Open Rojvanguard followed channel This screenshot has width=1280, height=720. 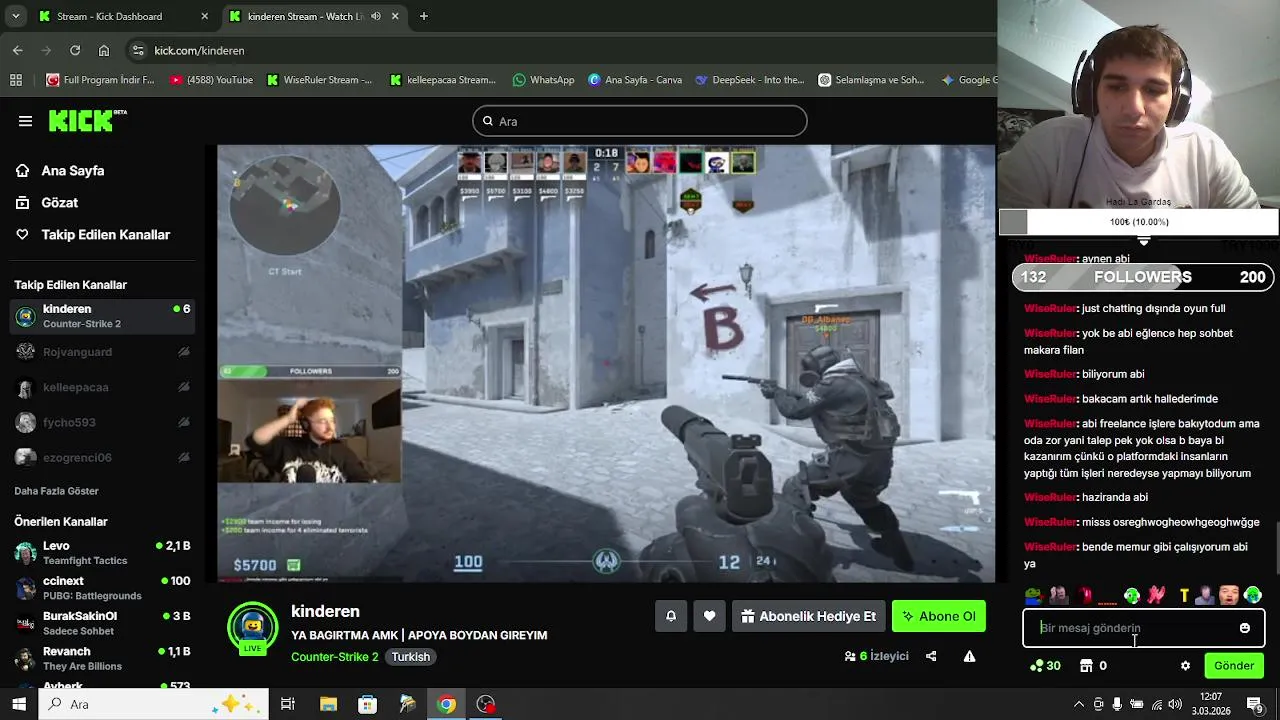click(x=102, y=352)
